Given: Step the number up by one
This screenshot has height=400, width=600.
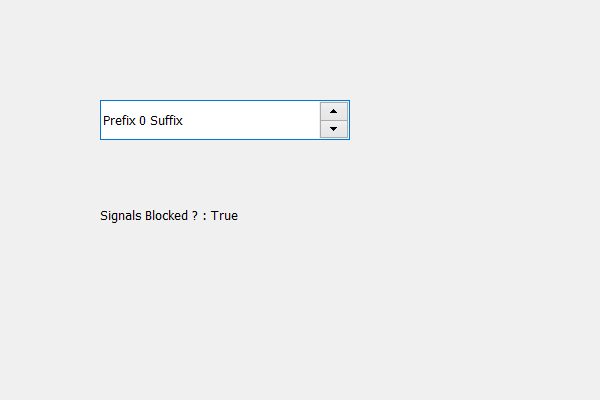Looking at the screenshot, I should point(333,111).
